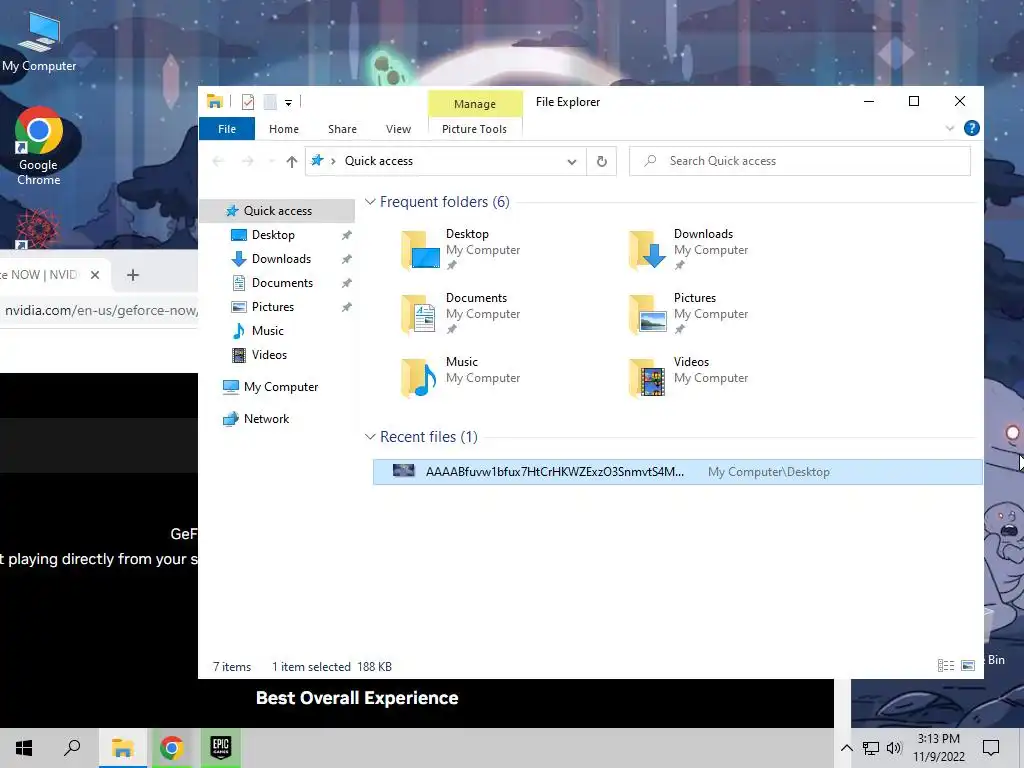
Task: Click '1 item selected 188 KB' status text
Action: pyautogui.click(x=332, y=667)
